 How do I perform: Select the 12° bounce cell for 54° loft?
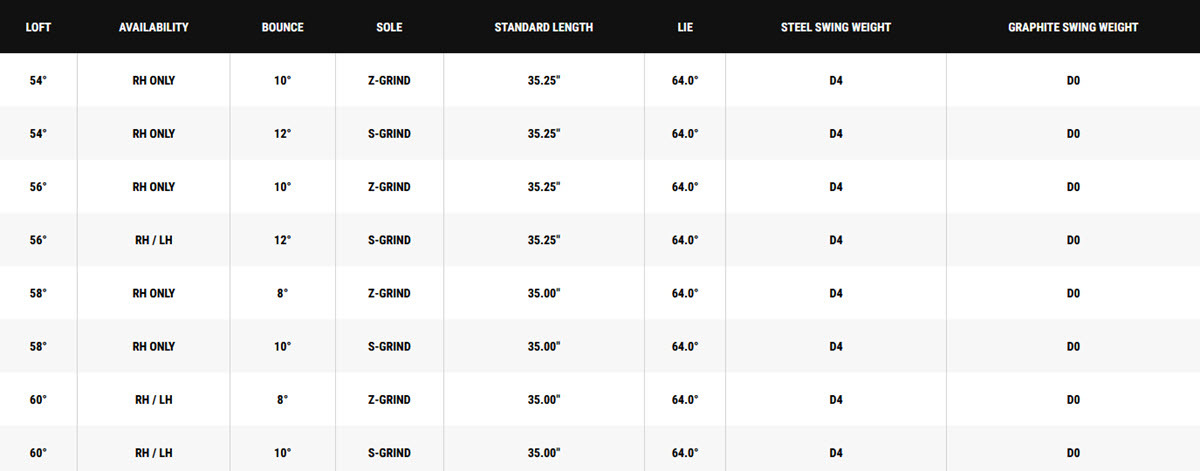pyautogui.click(x=283, y=134)
